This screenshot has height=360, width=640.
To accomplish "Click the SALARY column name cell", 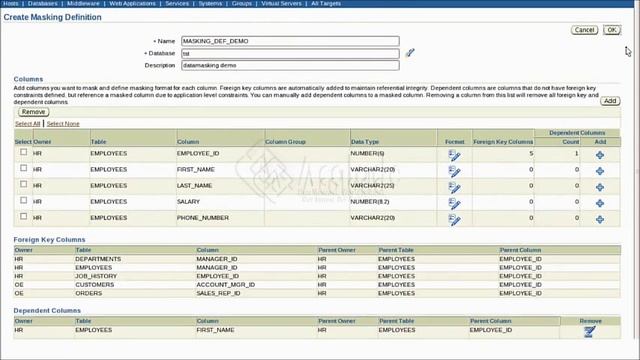I will tap(188, 202).
